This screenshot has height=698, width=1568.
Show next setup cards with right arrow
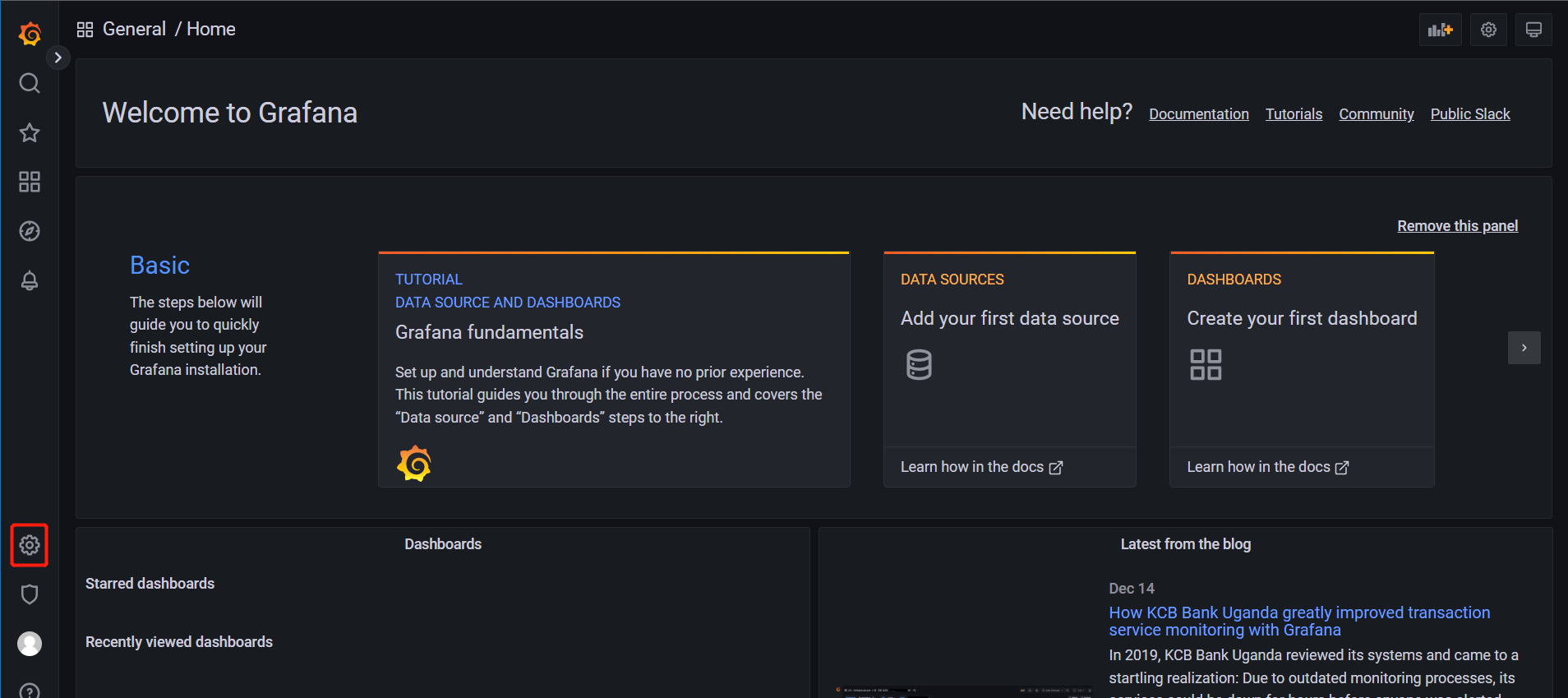coord(1524,348)
